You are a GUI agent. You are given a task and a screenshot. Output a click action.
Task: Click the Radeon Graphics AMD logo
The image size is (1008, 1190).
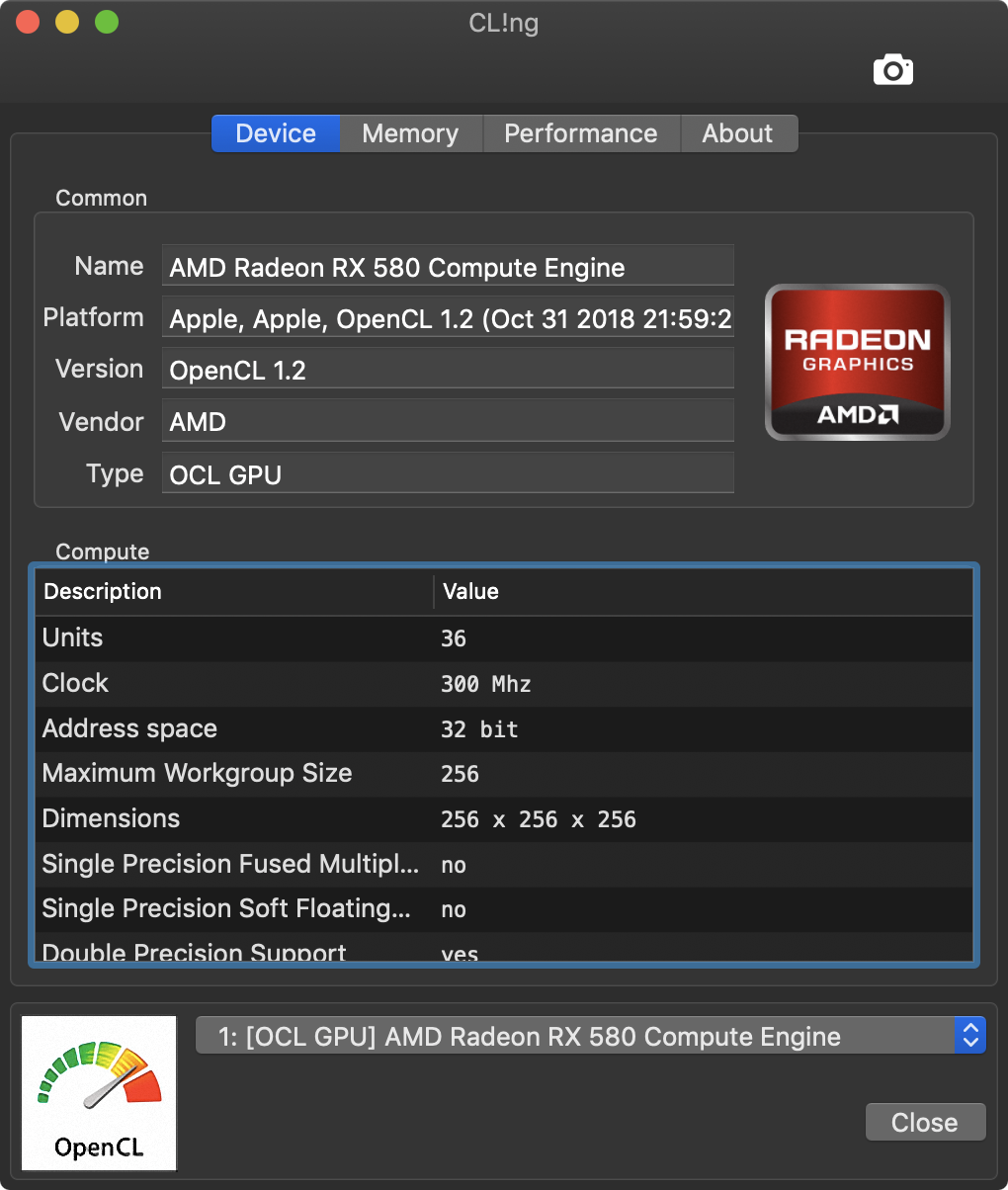click(x=858, y=362)
